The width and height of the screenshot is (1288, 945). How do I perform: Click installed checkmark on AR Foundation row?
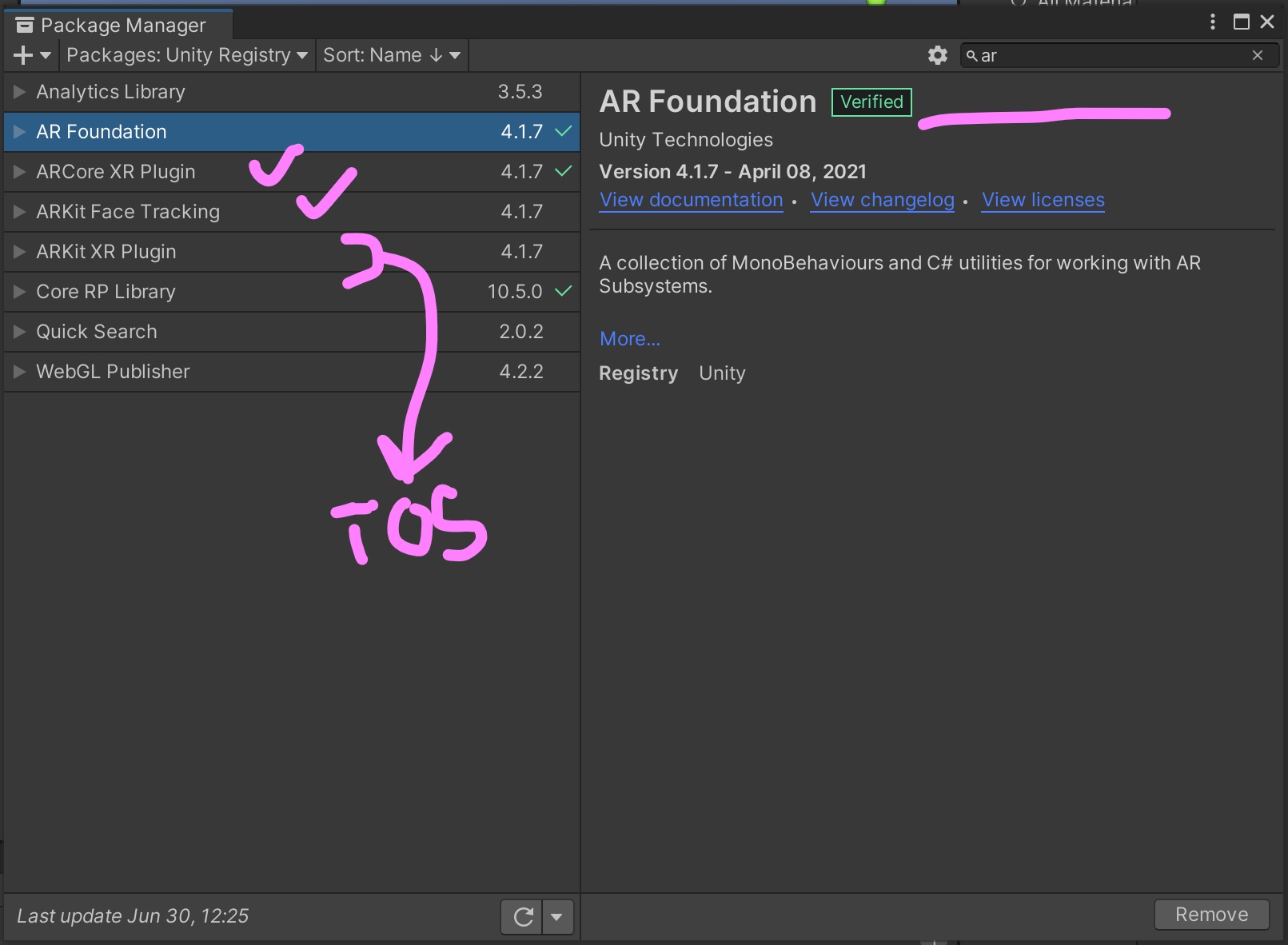click(564, 131)
